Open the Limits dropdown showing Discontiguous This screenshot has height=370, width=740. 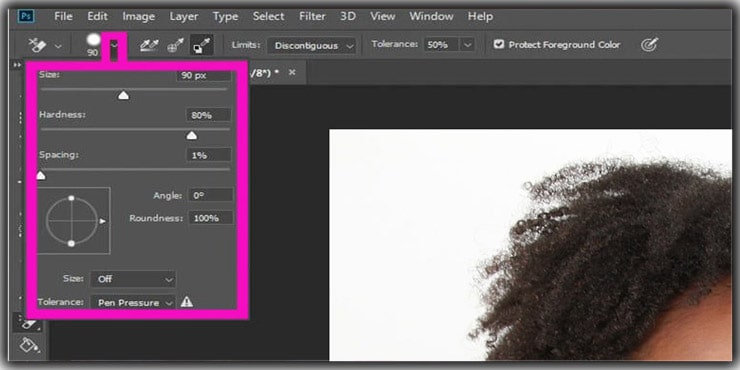[x=311, y=46]
